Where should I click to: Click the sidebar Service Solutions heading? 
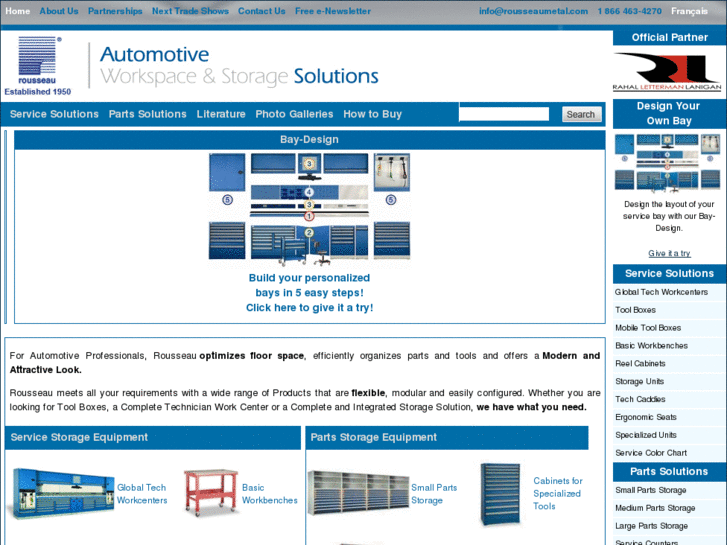coord(669,274)
